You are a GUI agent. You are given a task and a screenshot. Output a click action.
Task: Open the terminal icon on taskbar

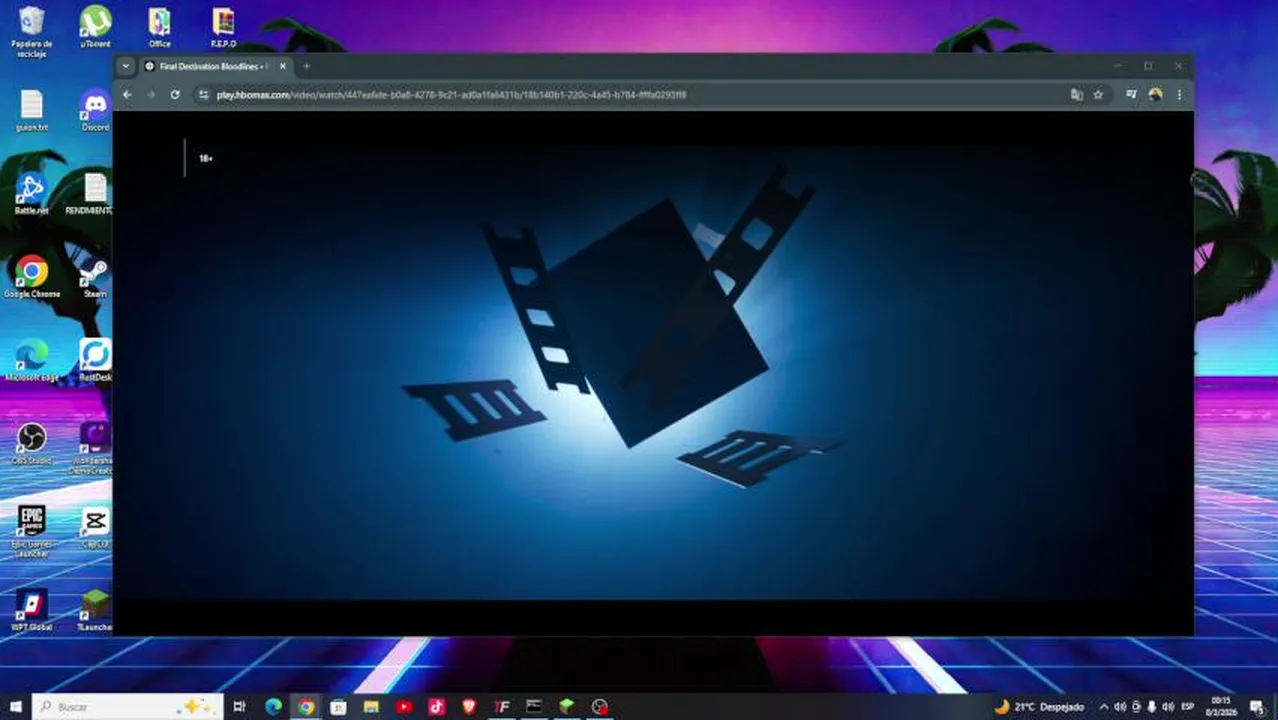(x=534, y=706)
